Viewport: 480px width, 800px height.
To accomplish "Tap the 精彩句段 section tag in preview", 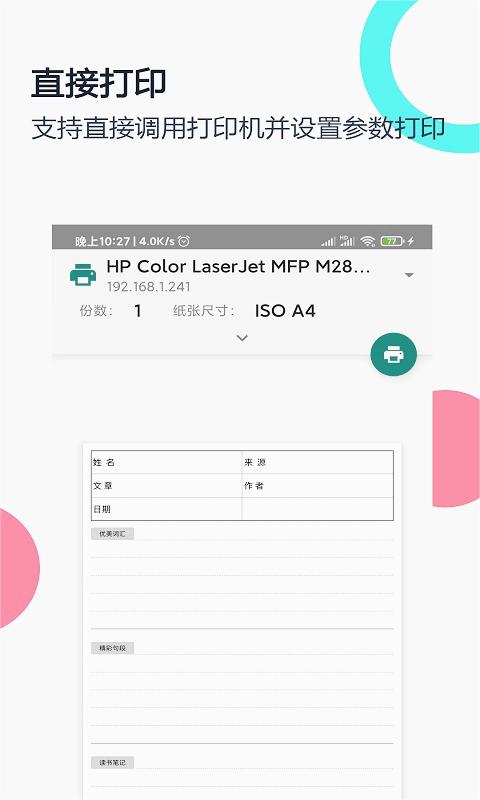I will (112, 648).
